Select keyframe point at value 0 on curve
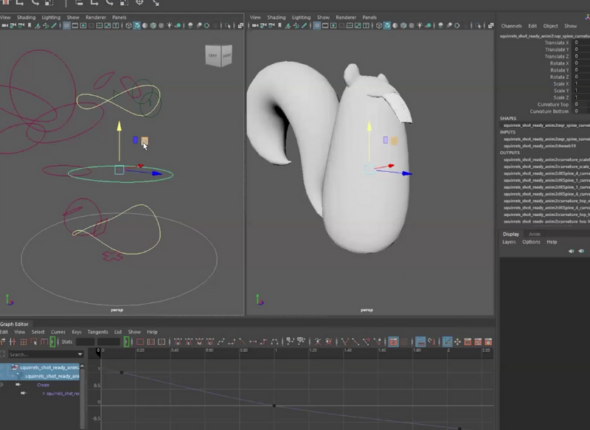The width and height of the screenshot is (590, 430). [274, 406]
